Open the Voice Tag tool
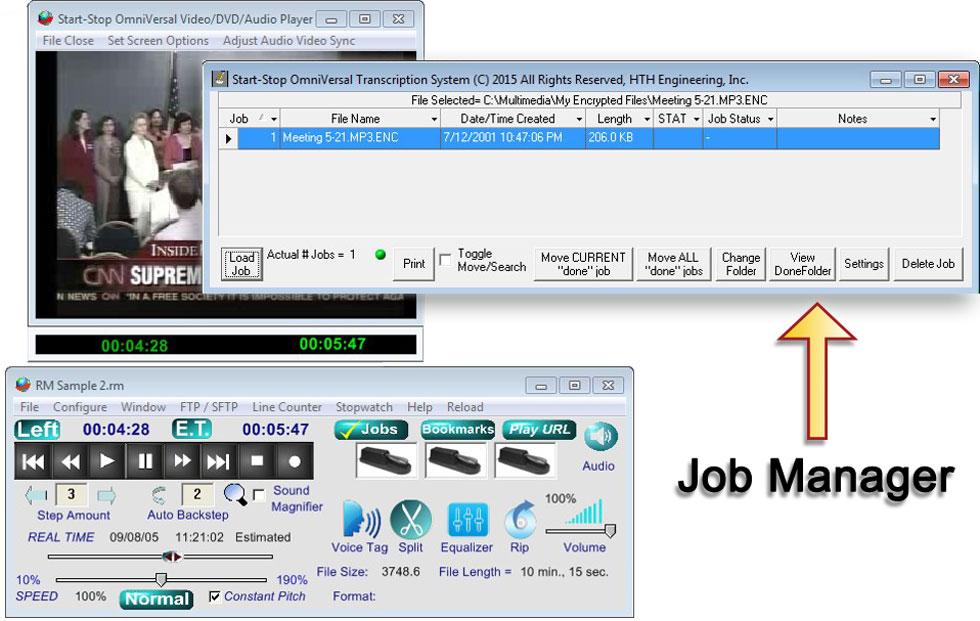 coord(361,519)
